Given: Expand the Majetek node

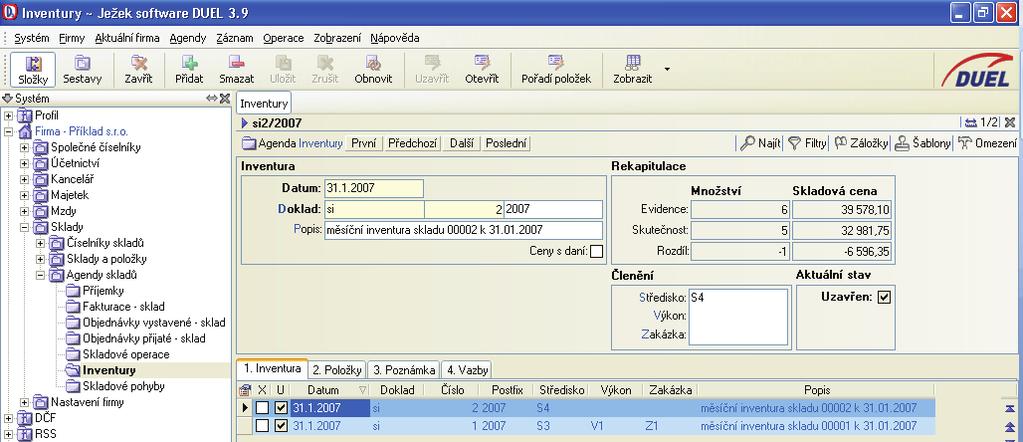Looking at the screenshot, I should click(24, 195).
